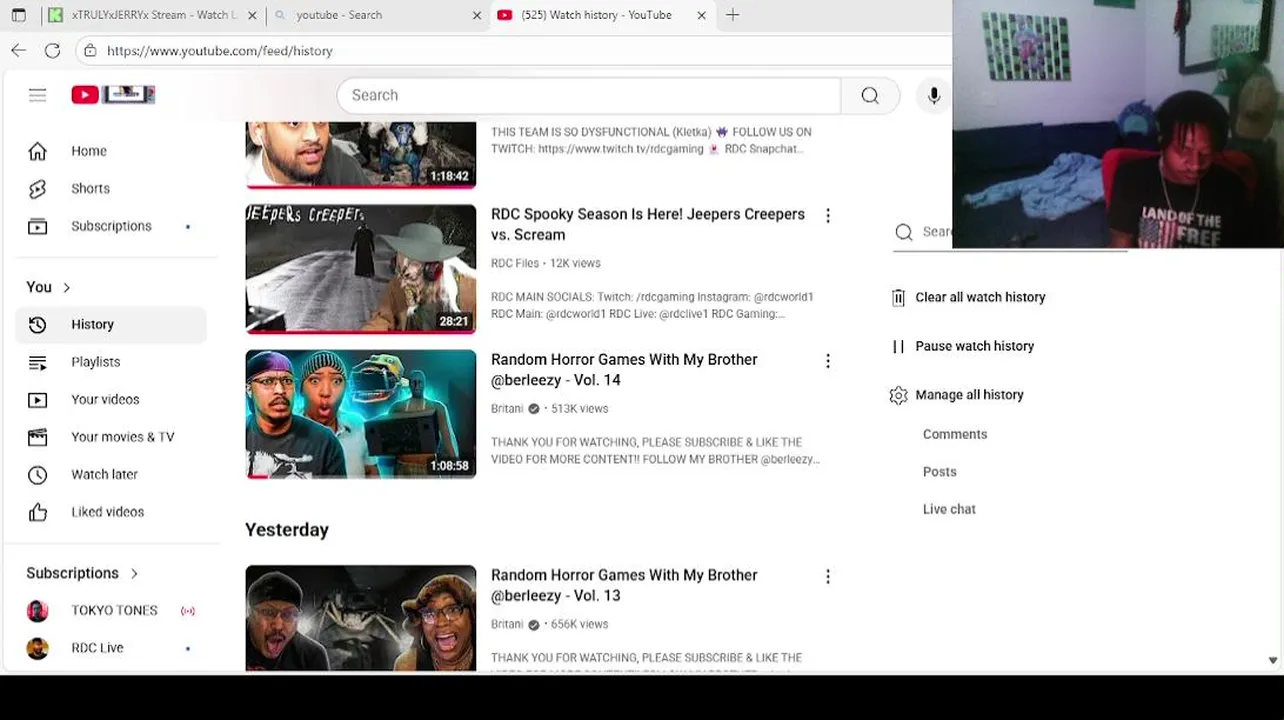1284x720 pixels.
Task: Start voice search with microphone icon
Action: pos(934,95)
